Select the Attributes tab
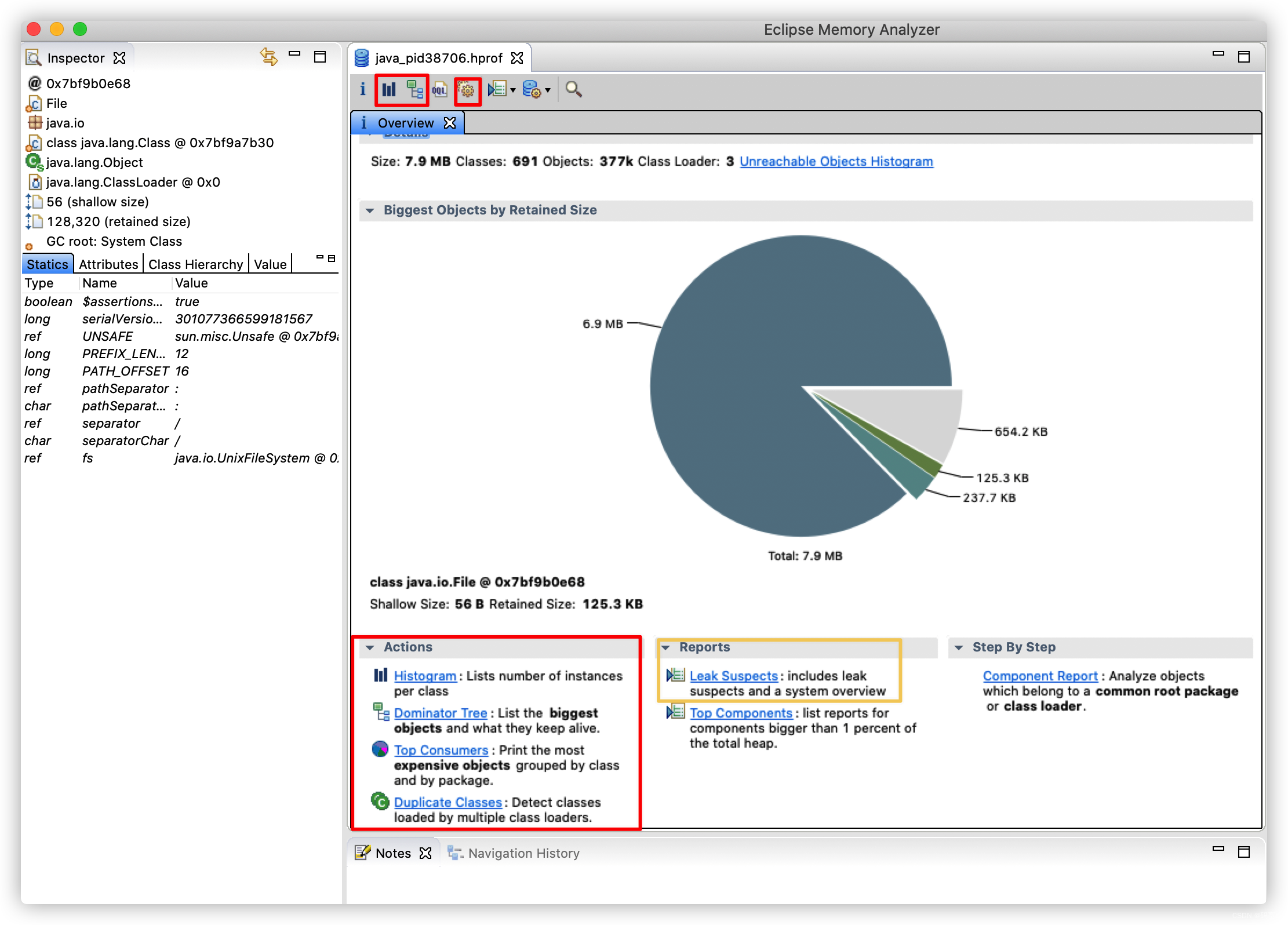1288x925 pixels. pyautogui.click(x=108, y=264)
